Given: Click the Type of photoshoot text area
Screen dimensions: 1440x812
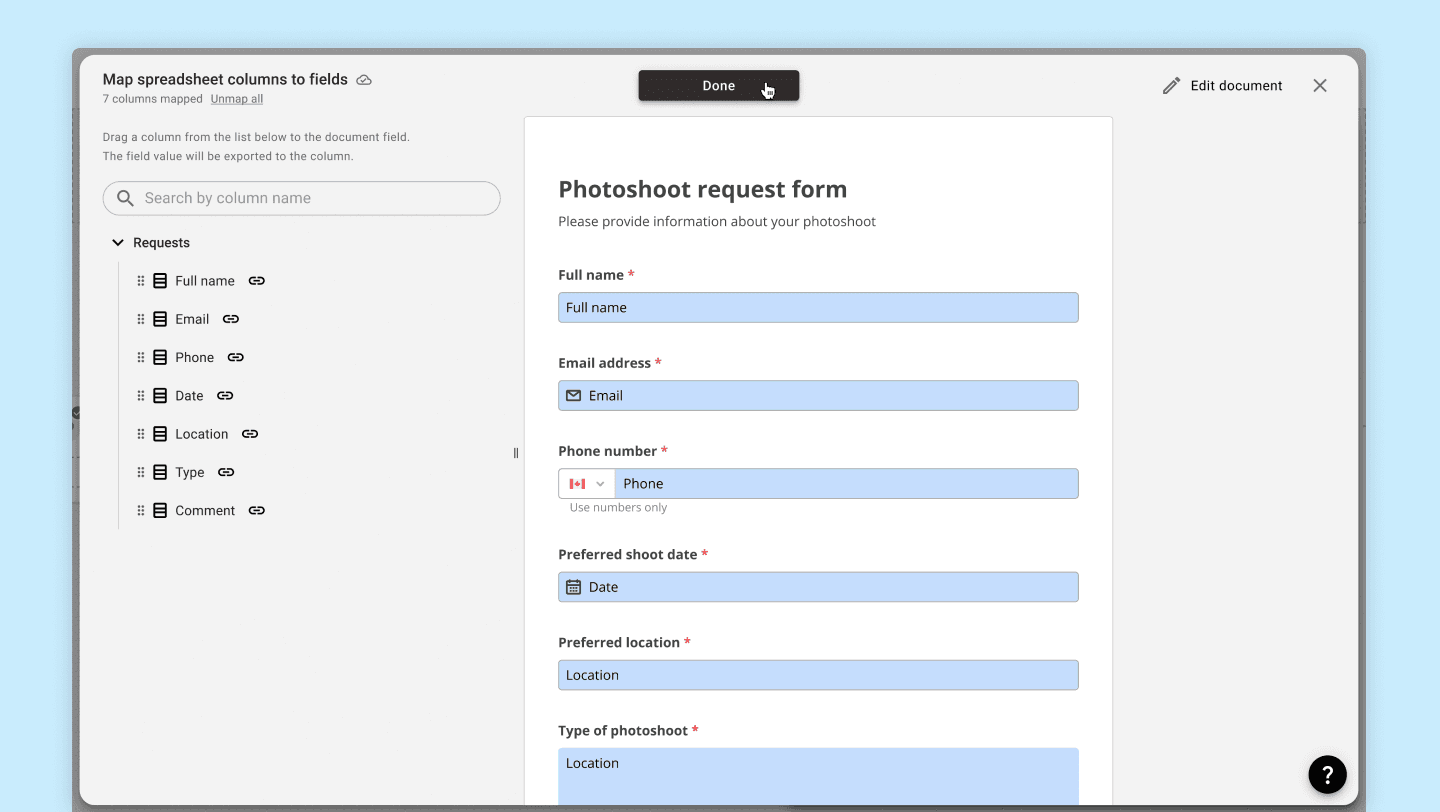Looking at the screenshot, I should point(818,777).
